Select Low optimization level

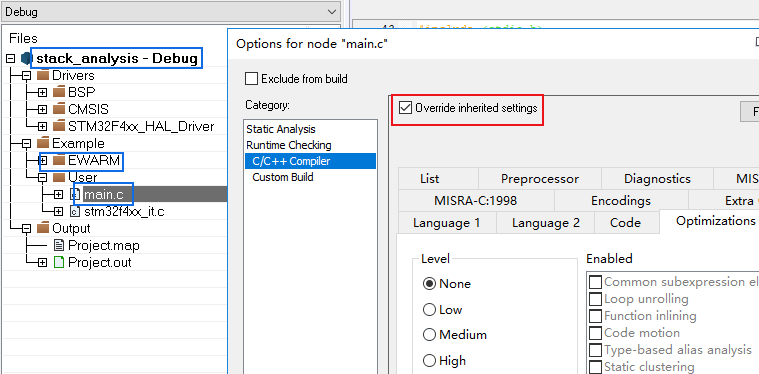pos(429,310)
